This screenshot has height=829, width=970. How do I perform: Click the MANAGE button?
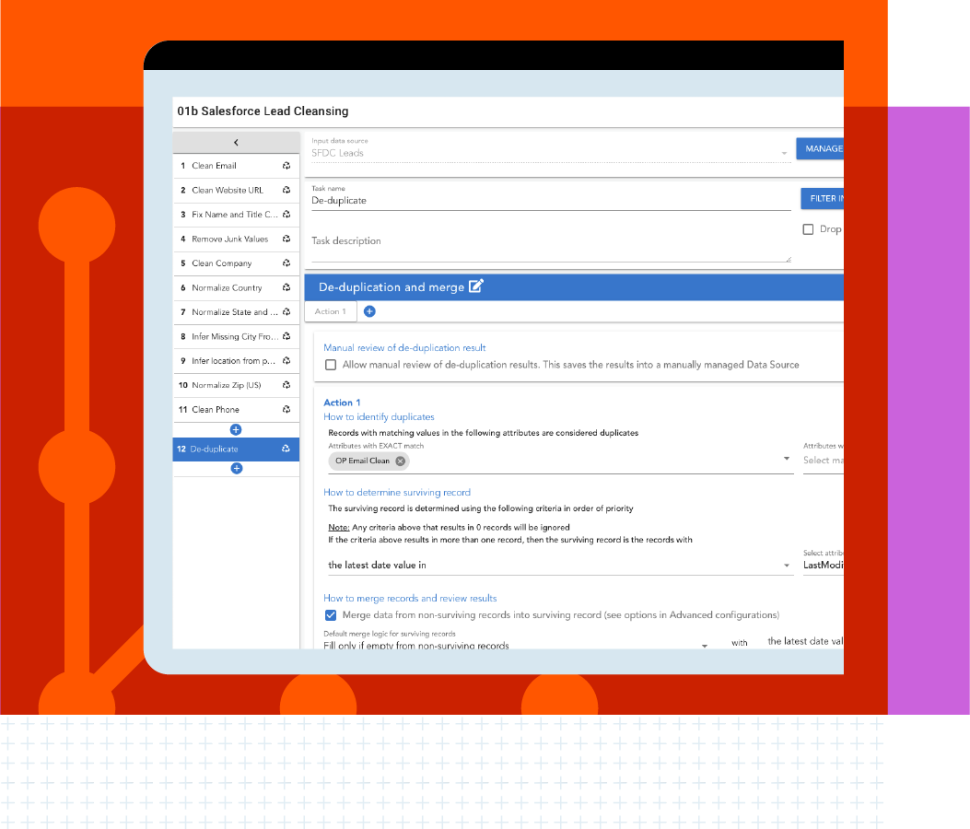(x=820, y=146)
